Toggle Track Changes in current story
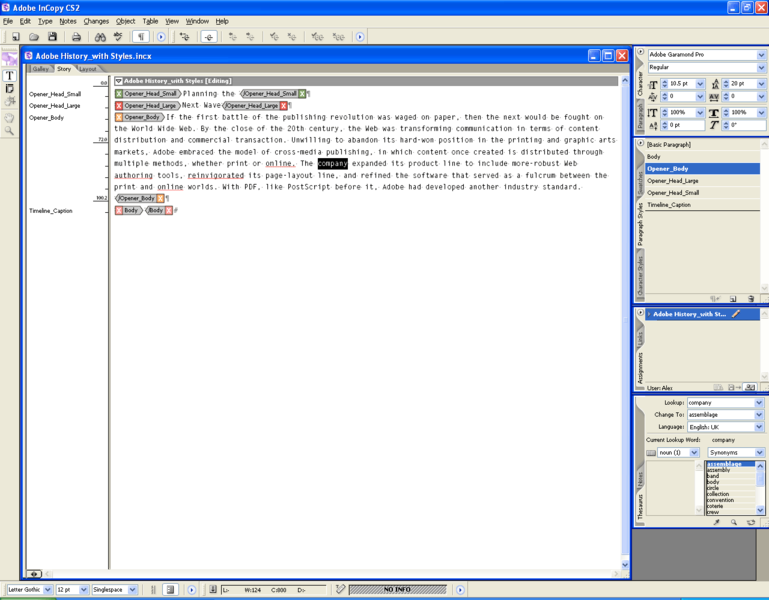769x600 pixels. (209, 36)
